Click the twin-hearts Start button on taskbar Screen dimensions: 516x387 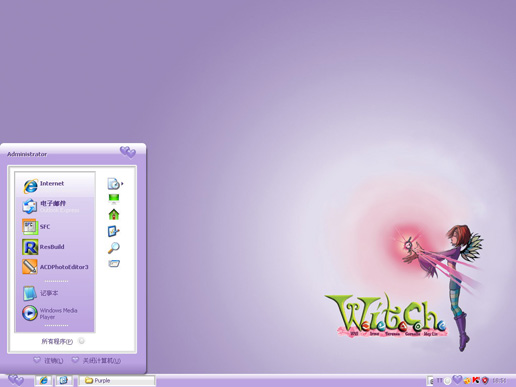[x=16, y=380]
